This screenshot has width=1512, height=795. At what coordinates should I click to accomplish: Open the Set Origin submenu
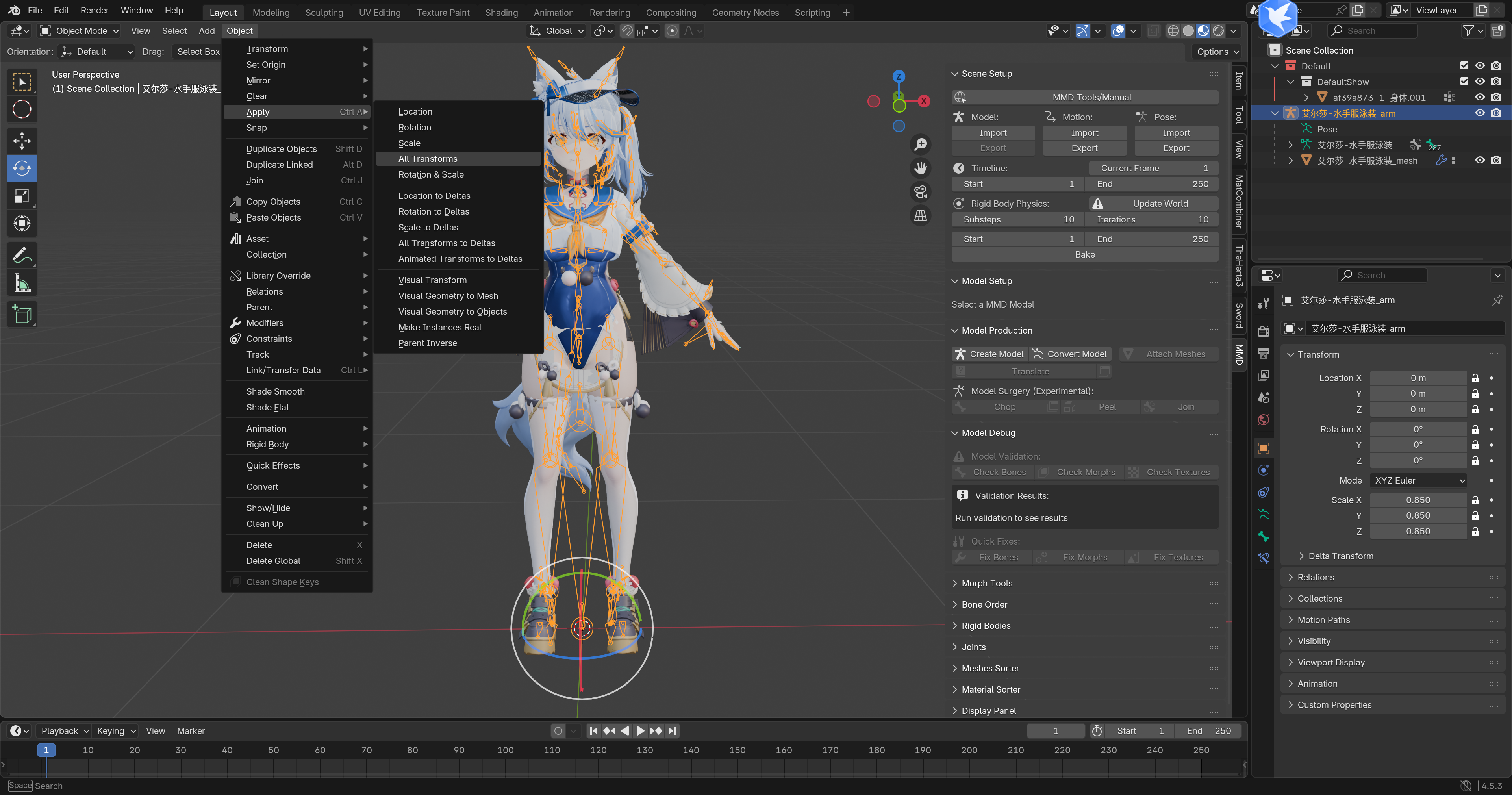(x=297, y=65)
